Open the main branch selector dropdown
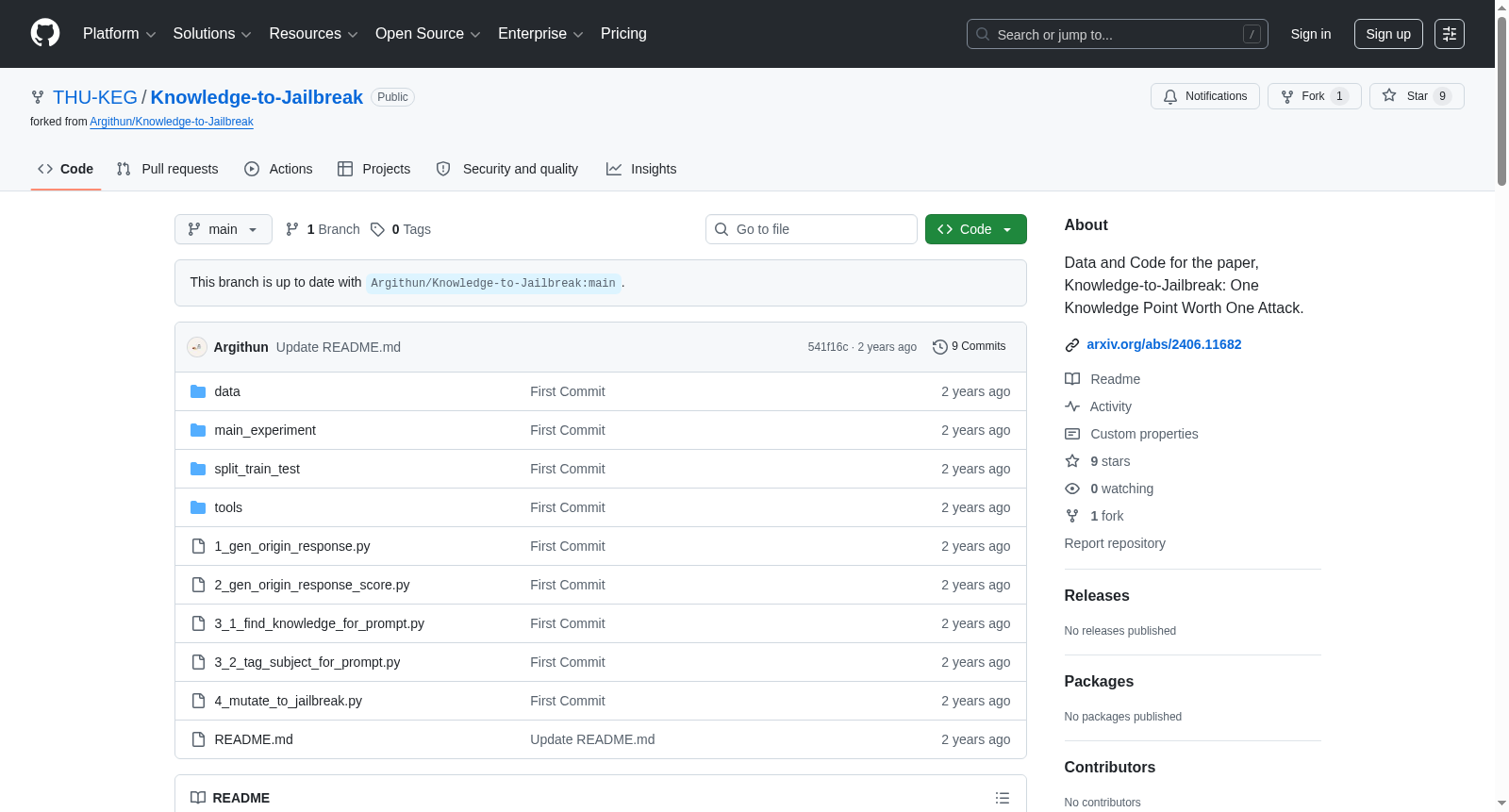The height and width of the screenshot is (812, 1509). pos(224,229)
